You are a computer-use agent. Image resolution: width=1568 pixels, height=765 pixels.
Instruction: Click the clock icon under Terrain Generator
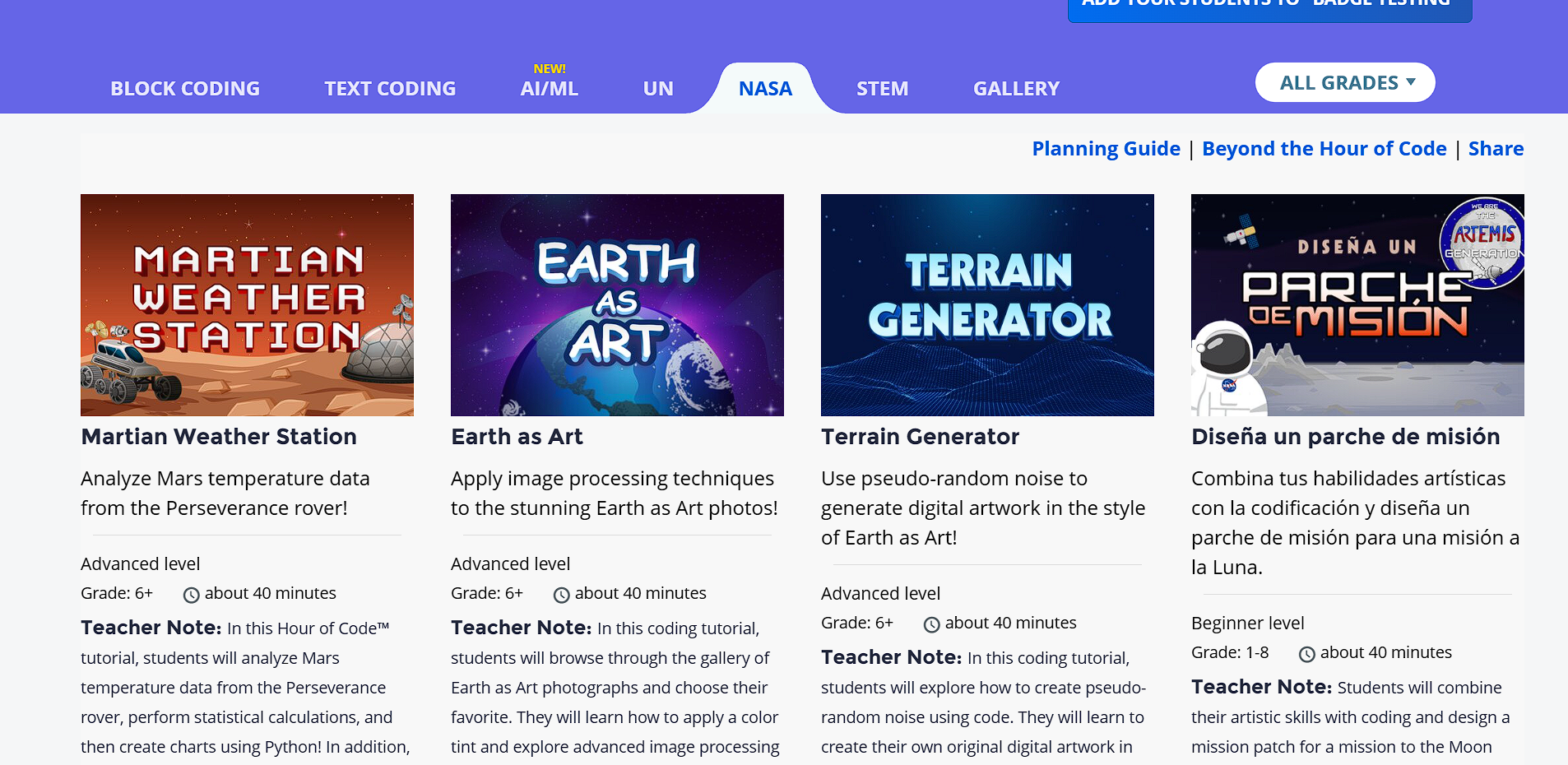pos(931,624)
